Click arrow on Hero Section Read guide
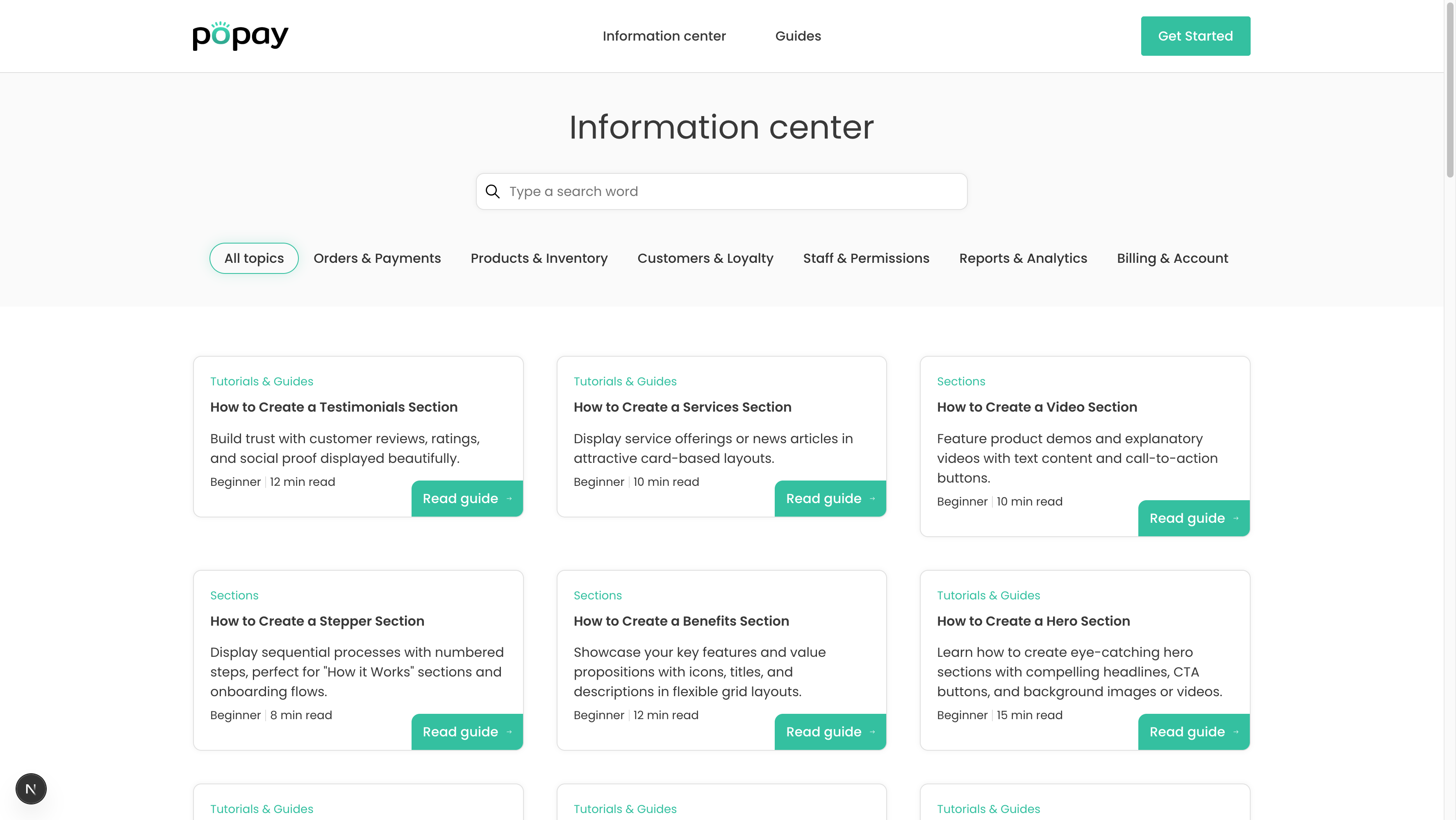This screenshot has height=820, width=1456. (1235, 732)
